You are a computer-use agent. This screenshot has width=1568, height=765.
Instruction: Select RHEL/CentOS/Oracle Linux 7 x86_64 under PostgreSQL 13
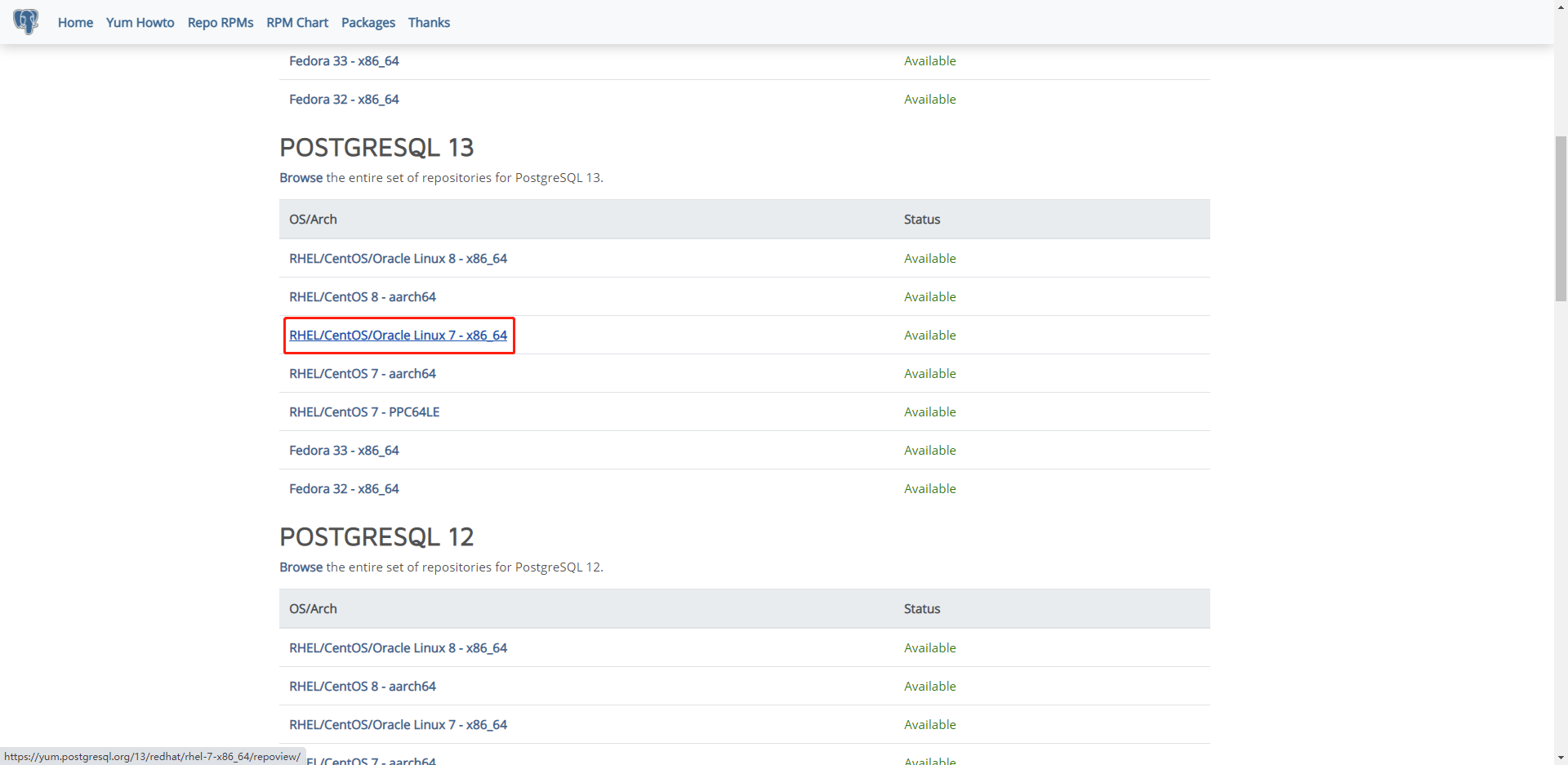coord(399,335)
